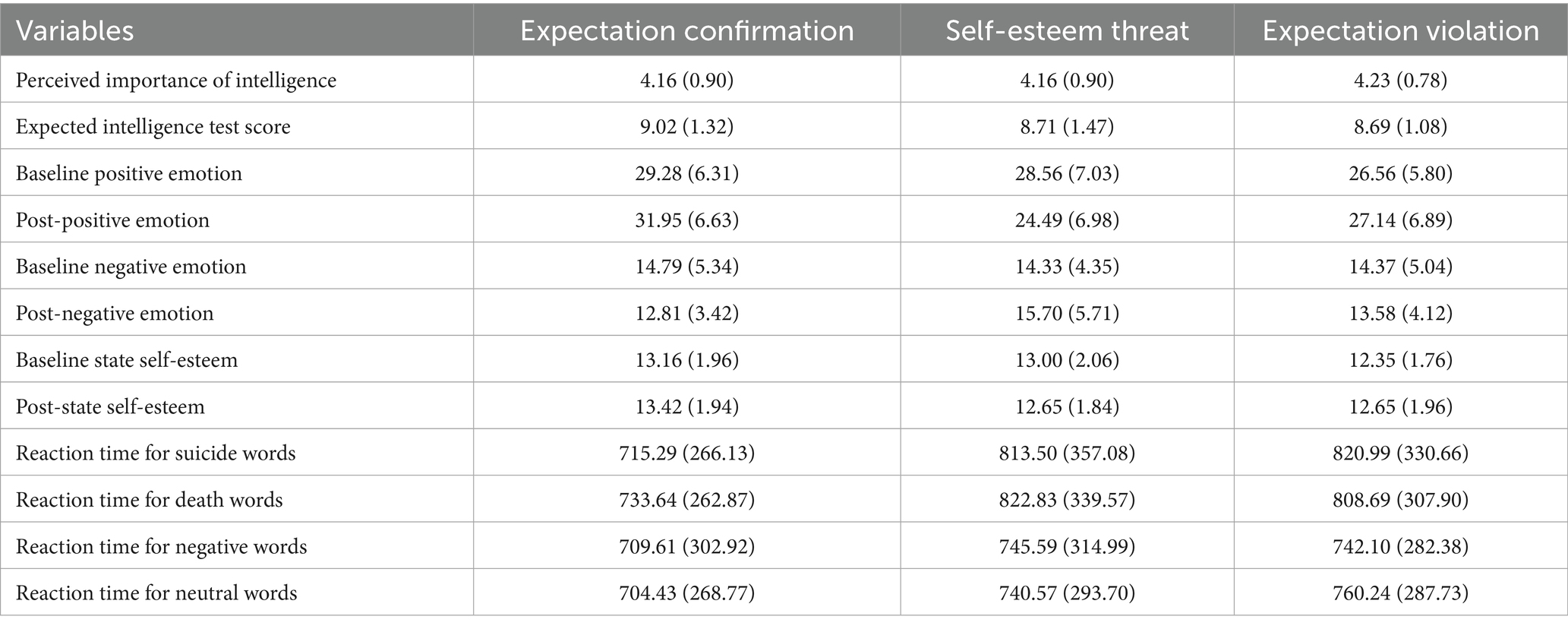Screen dimensions: 1568x629
Task: Select the 24.49 (6.98) cell
Action: coord(1067,220)
